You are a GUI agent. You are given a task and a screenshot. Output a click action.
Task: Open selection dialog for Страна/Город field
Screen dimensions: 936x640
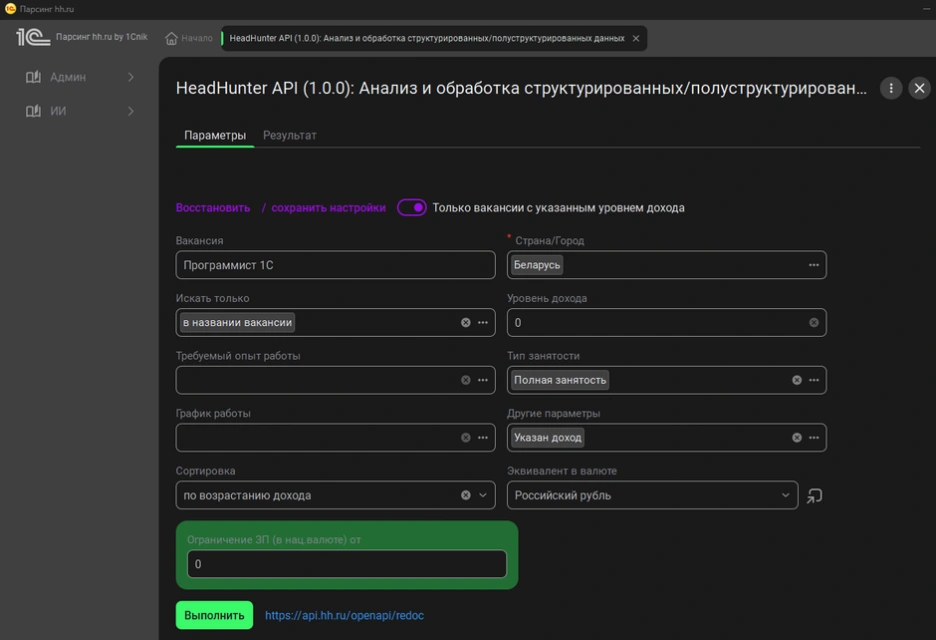[814, 265]
